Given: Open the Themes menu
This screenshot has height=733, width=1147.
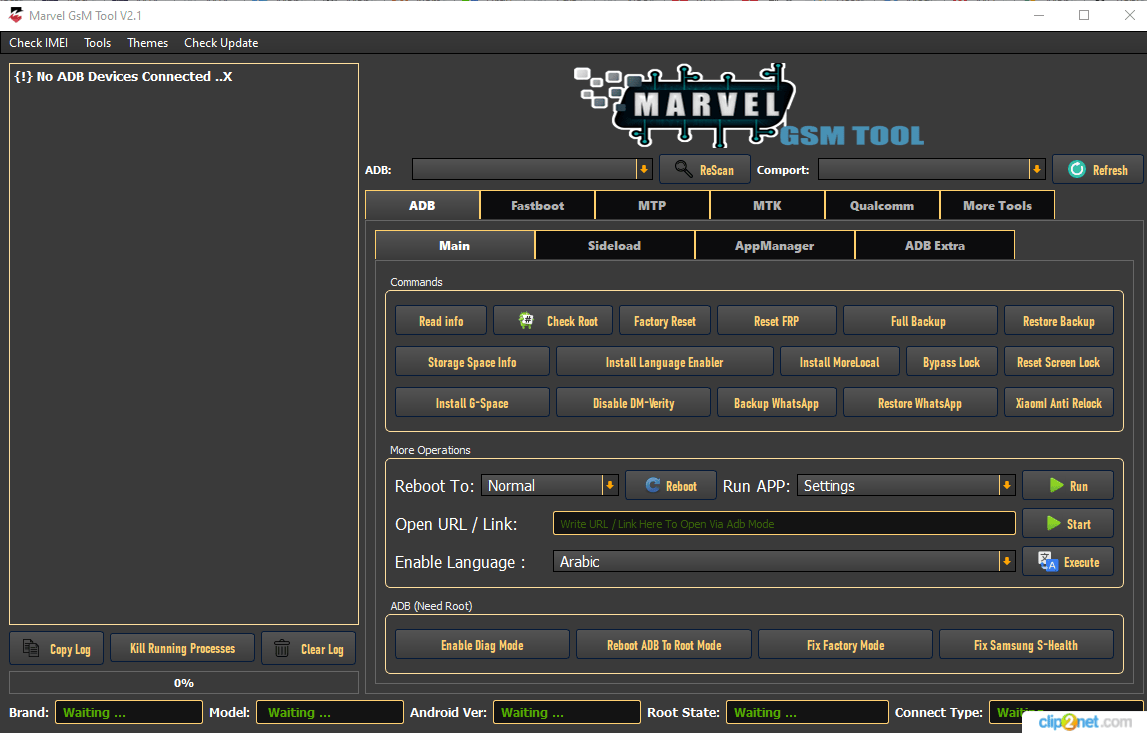Looking at the screenshot, I should pyautogui.click(x=147, y=42).
